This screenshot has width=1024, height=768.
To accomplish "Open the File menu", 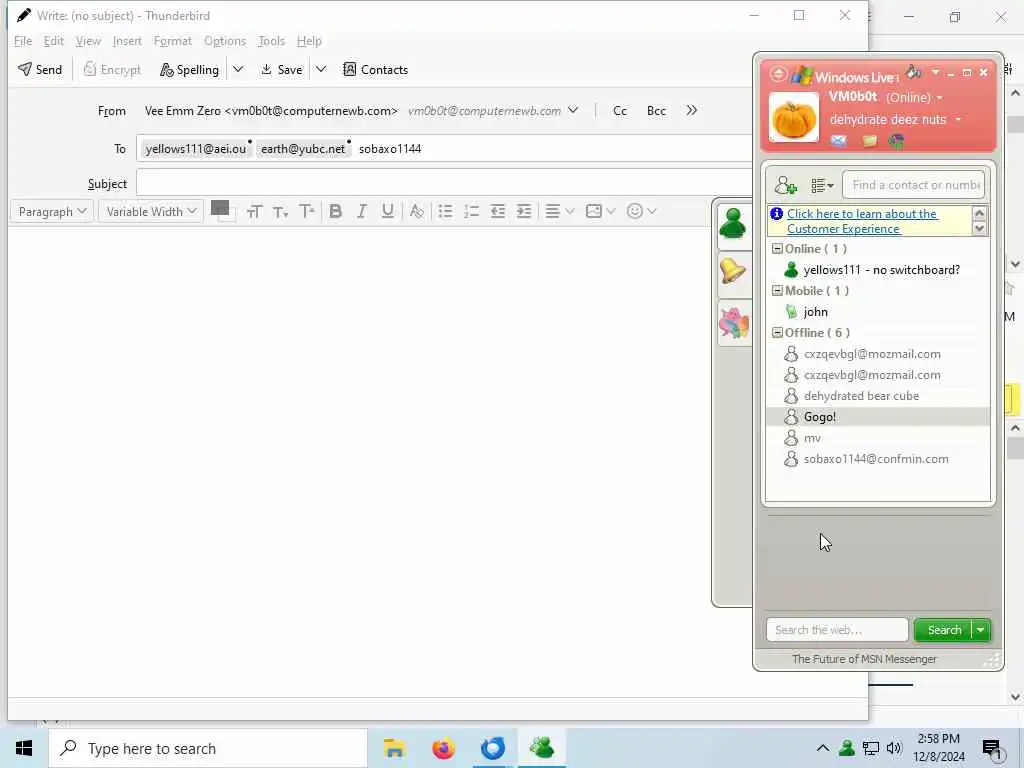I will (x=23, y=40).
